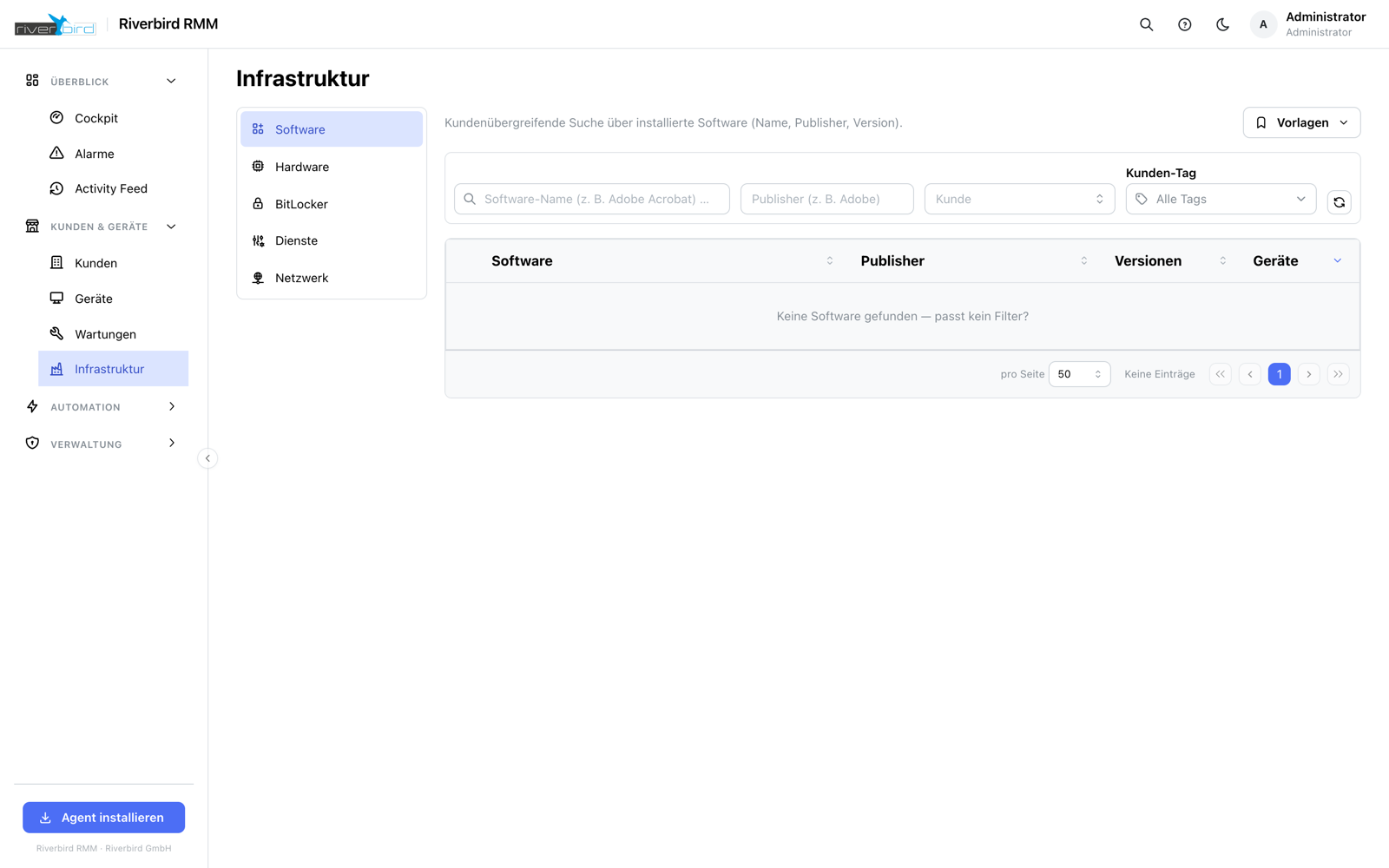The height and width of the screenshot is (868, 1389).
Task: Open the Administrator avatar menu
Action: pos(1263,24)
